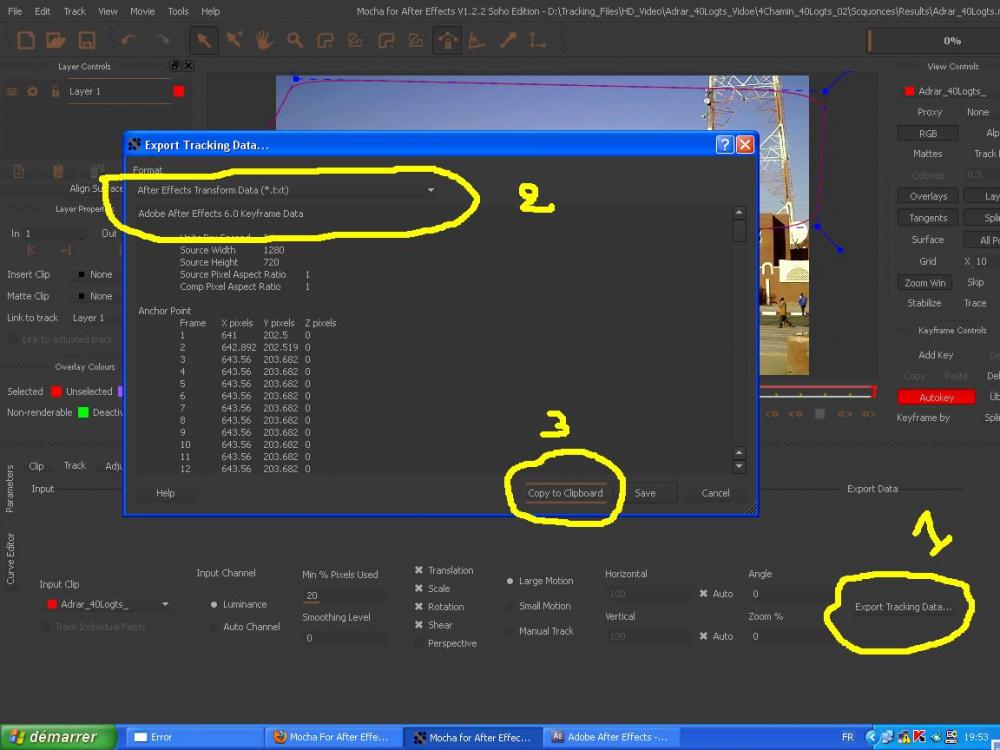
Task: Toggle the Scale motion checkbox
Action: (419, 588)
